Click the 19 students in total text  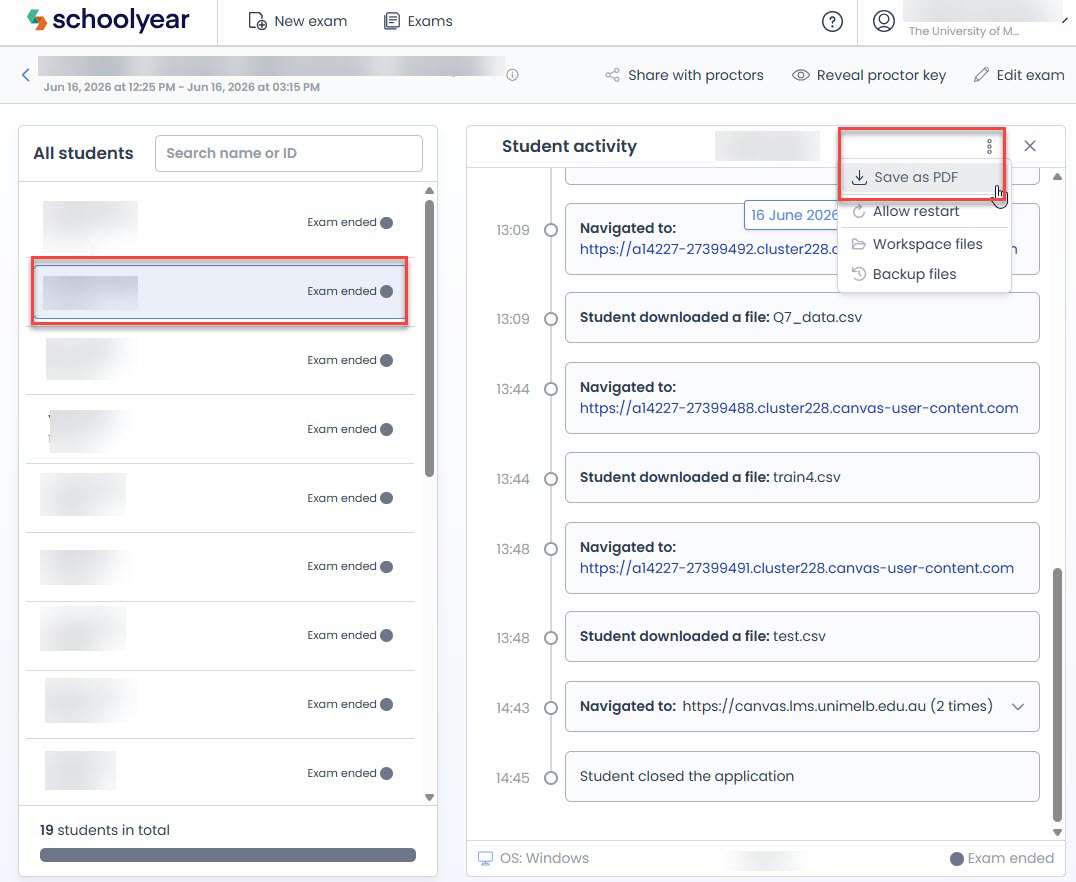point(105,830)
